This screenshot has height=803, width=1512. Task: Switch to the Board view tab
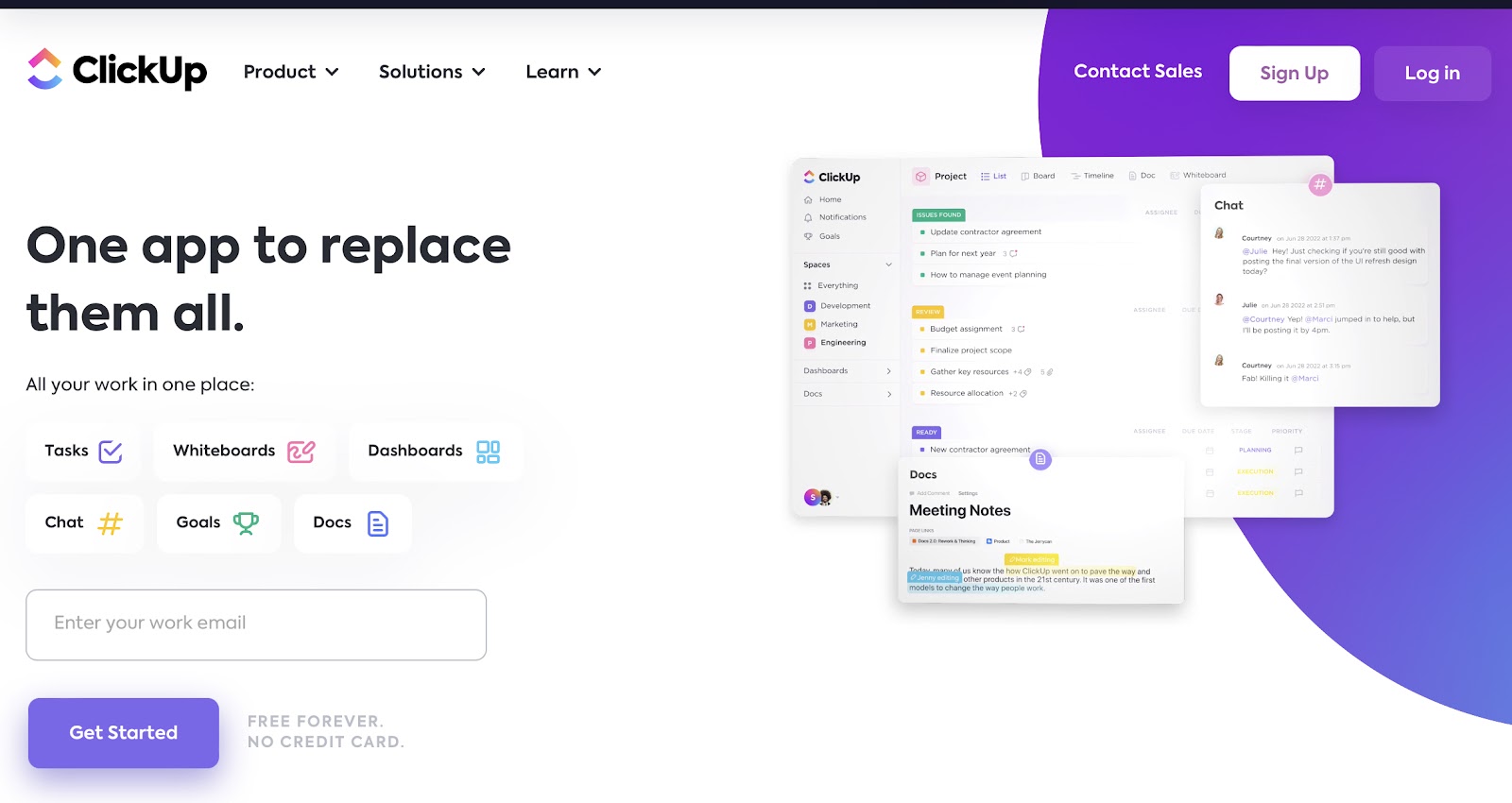tap(1039, 177)
